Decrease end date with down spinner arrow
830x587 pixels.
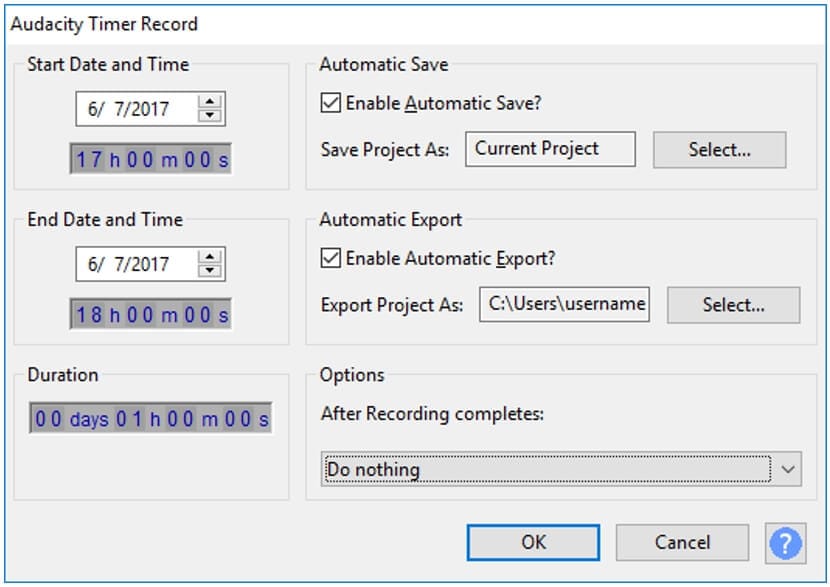pyautogui.click(x=210, y=271)
